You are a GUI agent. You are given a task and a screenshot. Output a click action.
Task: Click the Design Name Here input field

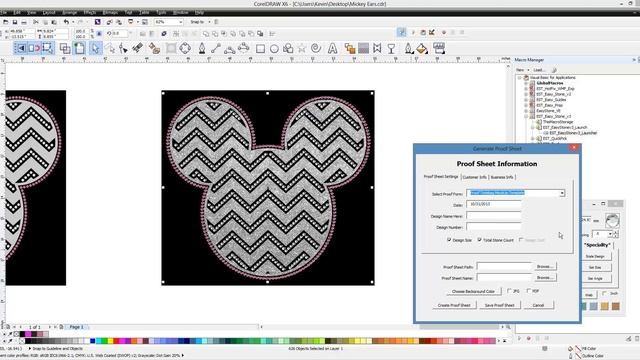(494, 216)
